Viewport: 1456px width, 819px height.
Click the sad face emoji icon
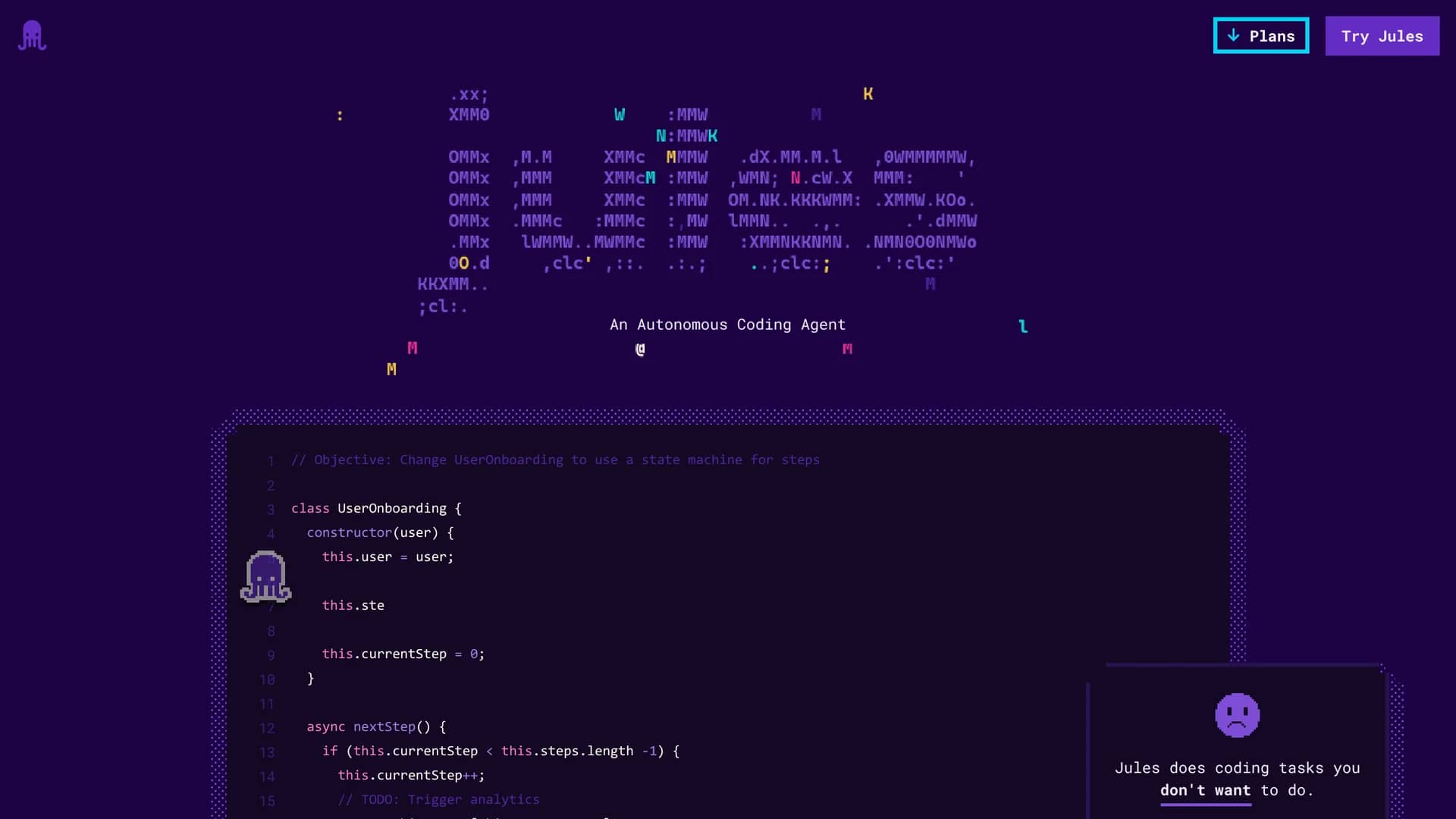pos(1237,715)
